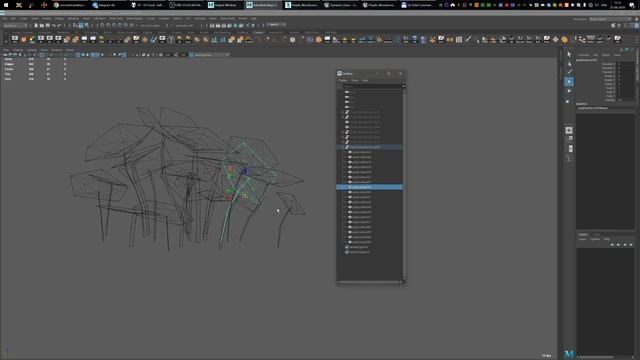Open the Channels tab in Channel Box
The width and height of the screenshot is (640, 360).
tap(583, 55)
